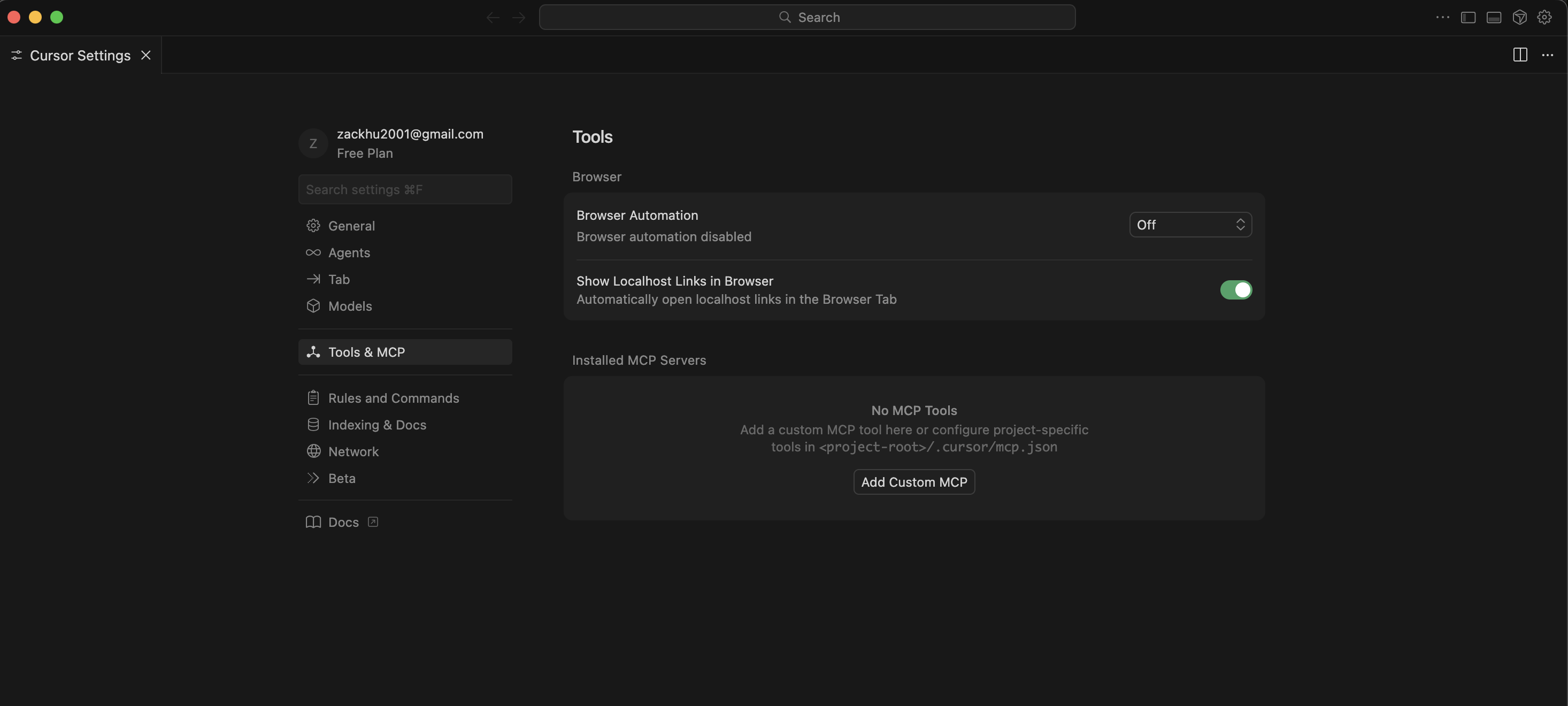1568x706 pixels.
Task: Select the Rules and Commands section
Action: point(393,397)
